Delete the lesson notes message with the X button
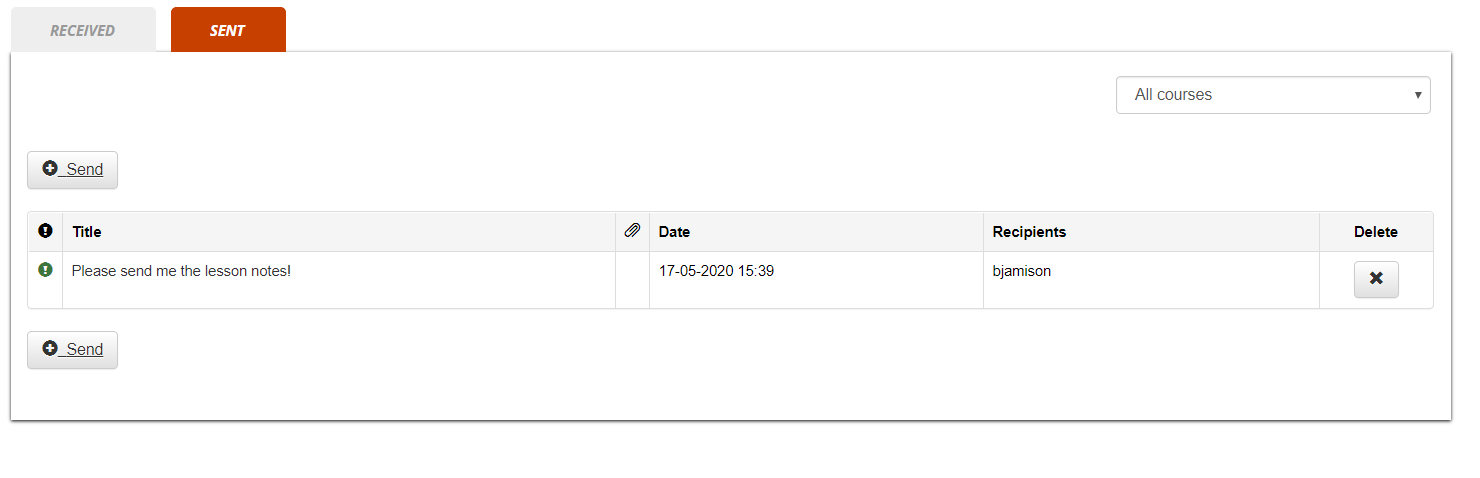This screenshot has height=478, width=1480. pyautogui.click(x=1375, y=279)
